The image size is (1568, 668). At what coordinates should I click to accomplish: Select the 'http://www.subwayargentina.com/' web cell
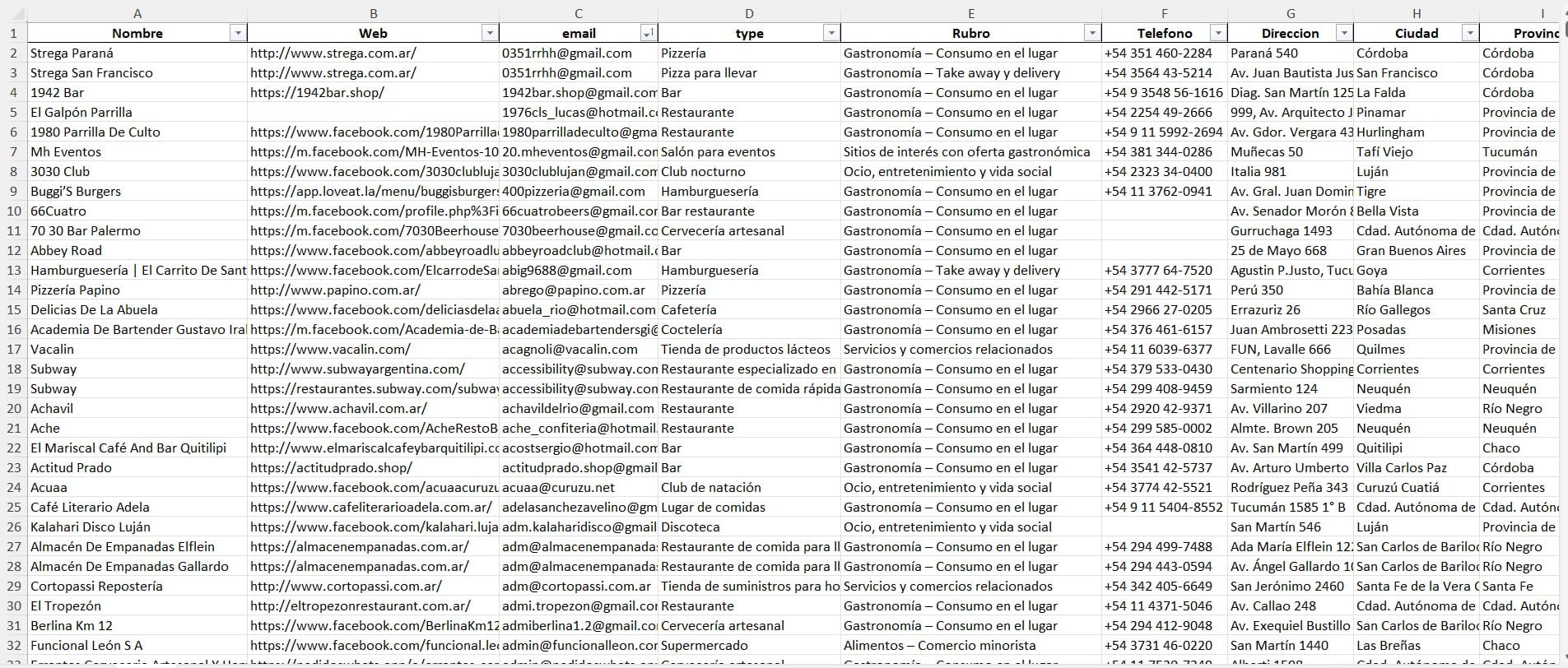374,369
